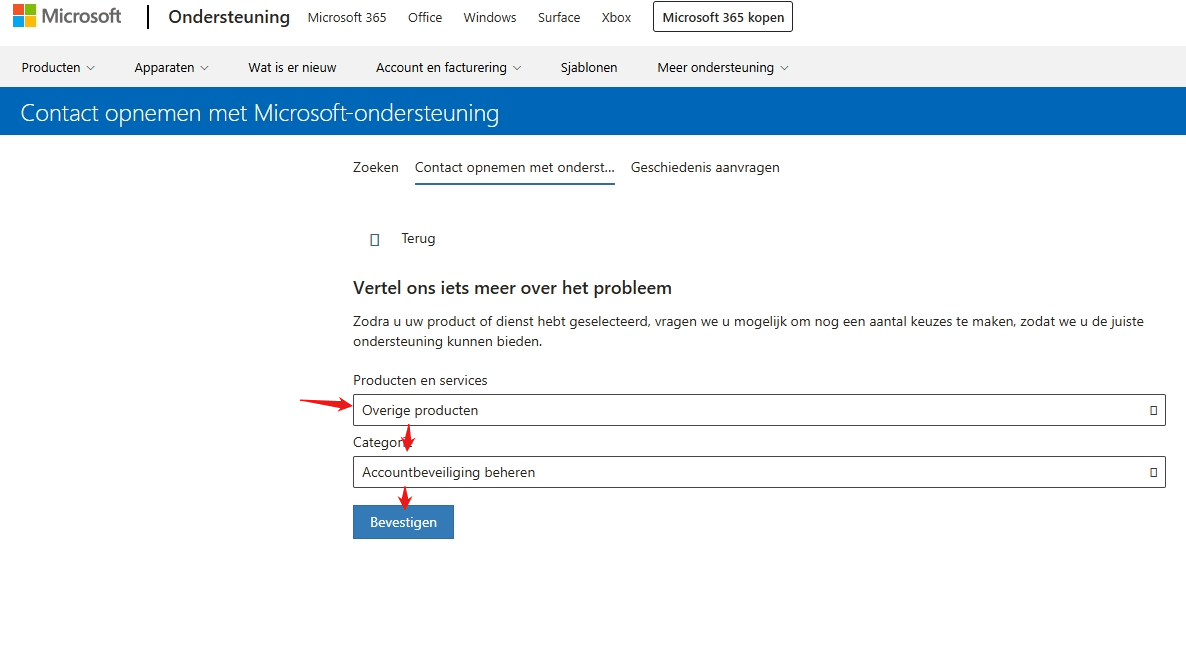Open the Producten en services dropdown
The height and width of the screenshot is (651, 1186).
[759, 410]
